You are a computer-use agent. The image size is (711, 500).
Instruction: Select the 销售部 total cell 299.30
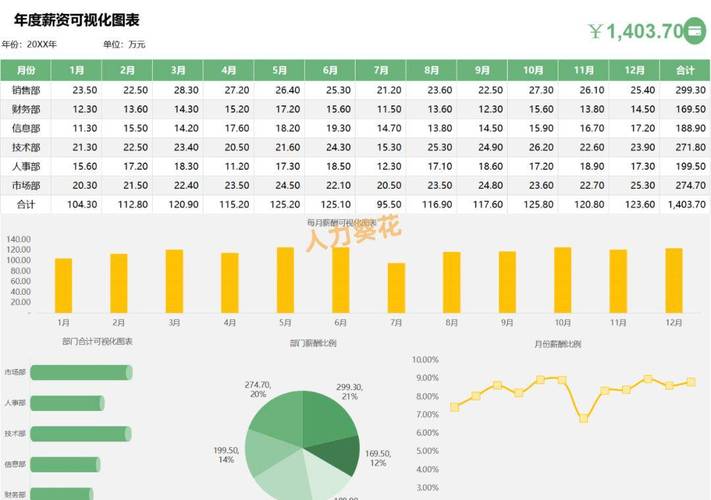pos(685,90)
